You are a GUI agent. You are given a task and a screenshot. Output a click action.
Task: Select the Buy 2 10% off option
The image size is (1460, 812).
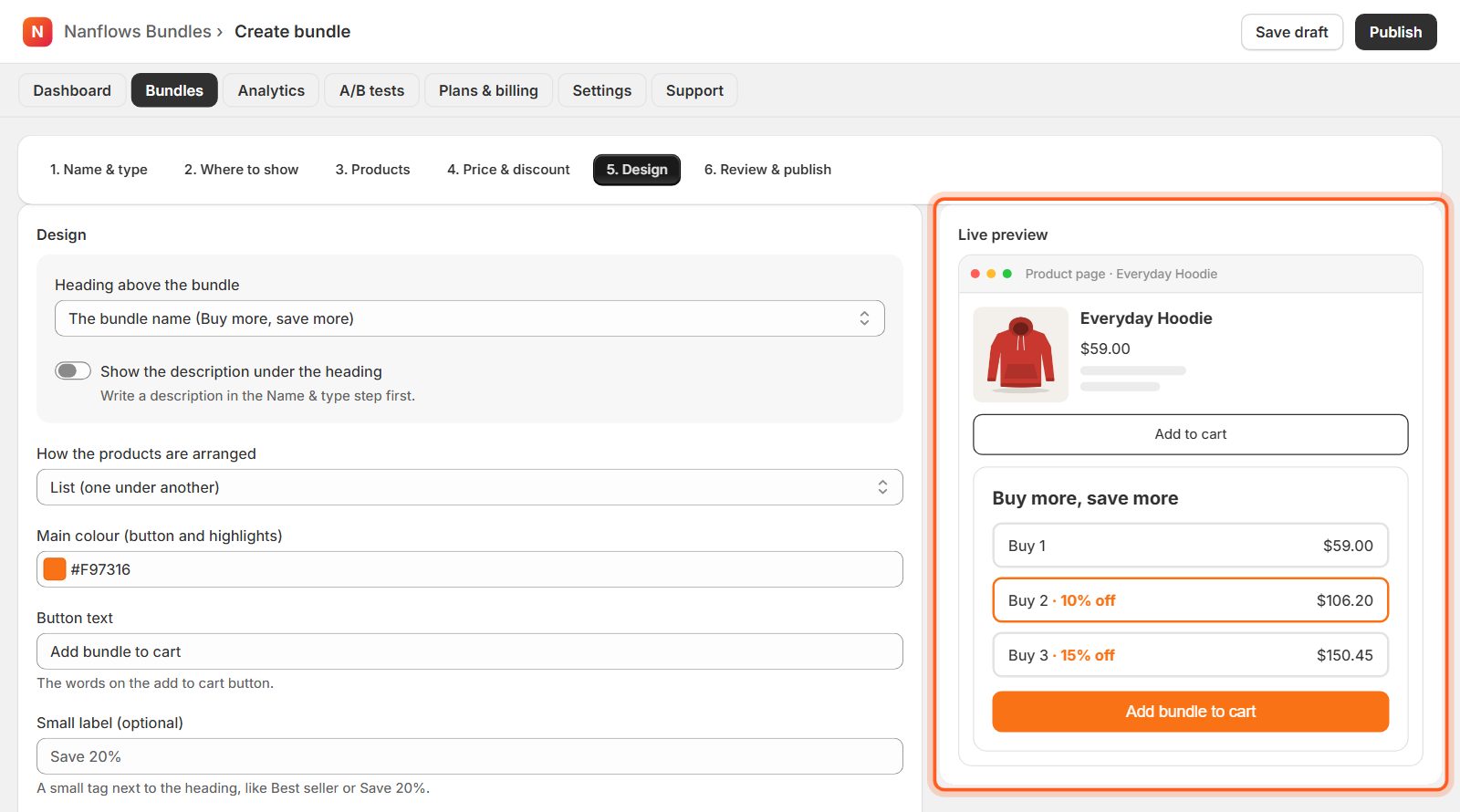click(1190, 600)
